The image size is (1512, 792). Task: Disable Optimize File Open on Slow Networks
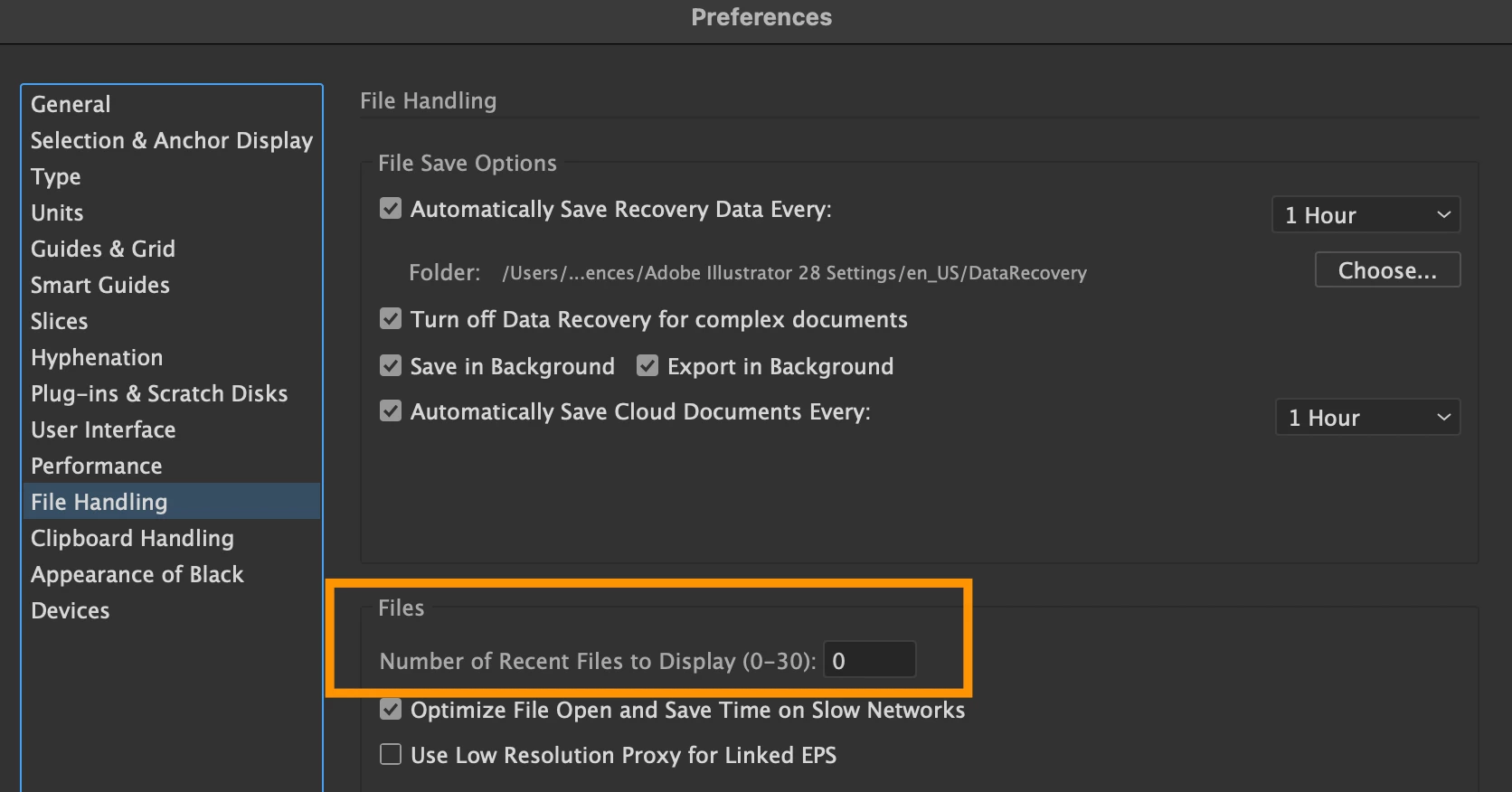point(391,710)
